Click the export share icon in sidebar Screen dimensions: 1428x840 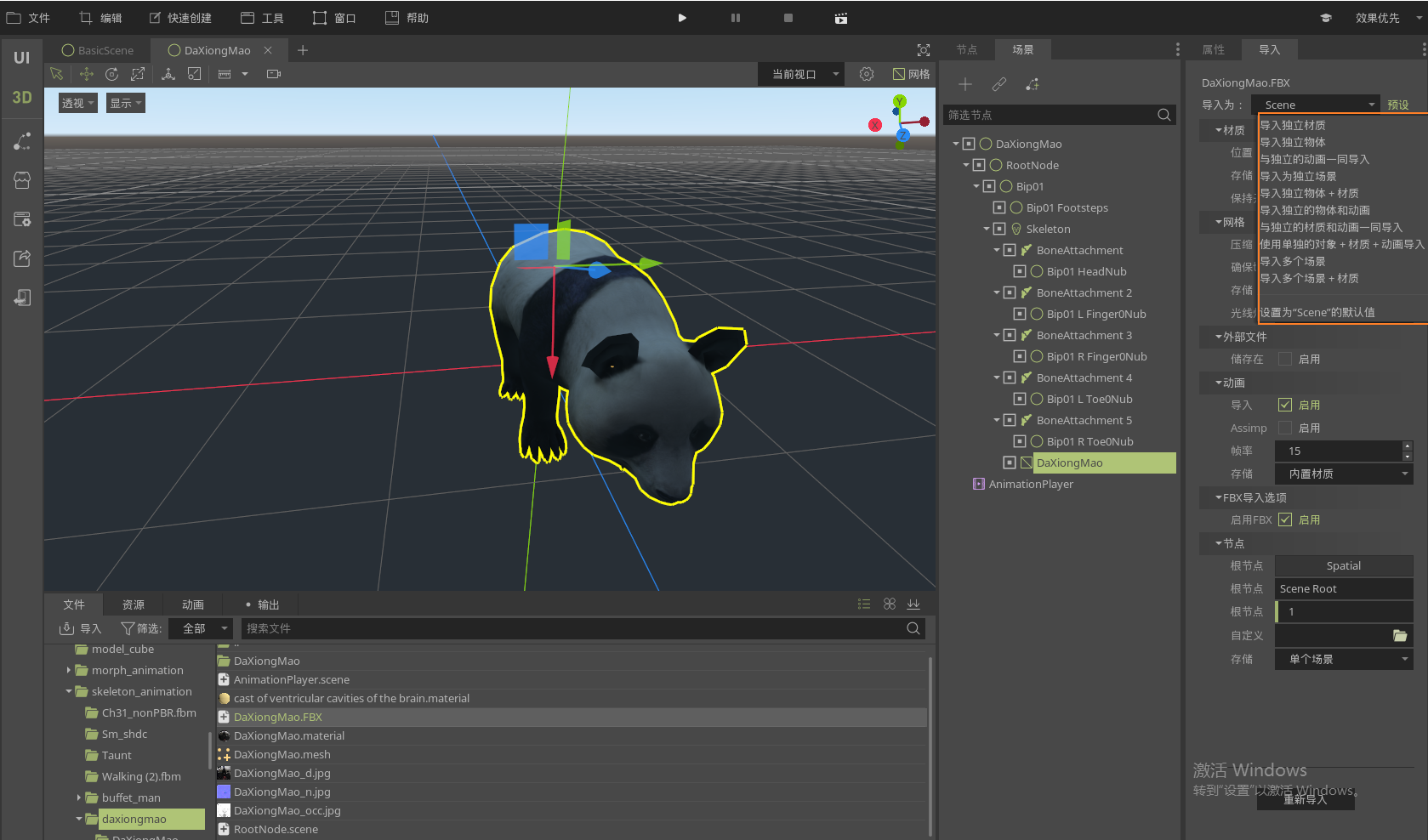tap(22, 258)
